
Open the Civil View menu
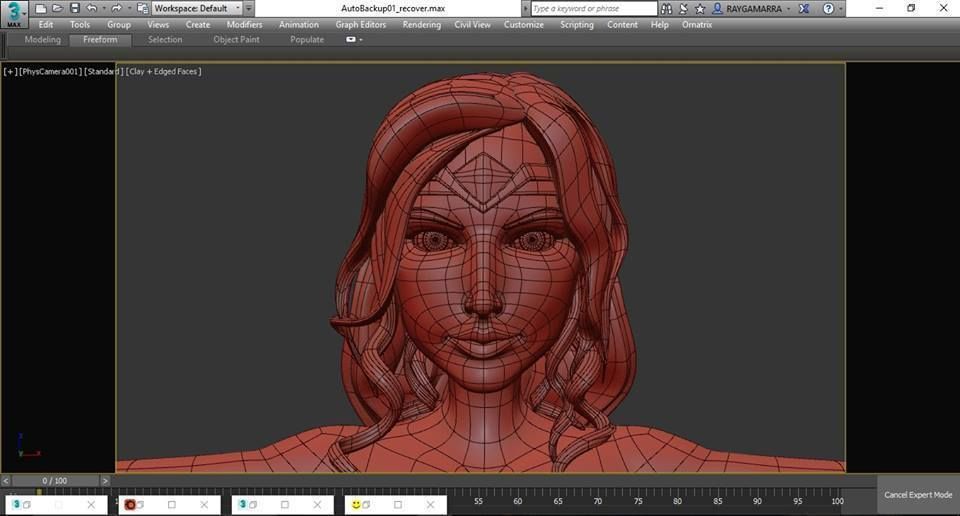[x=472, y=24]
